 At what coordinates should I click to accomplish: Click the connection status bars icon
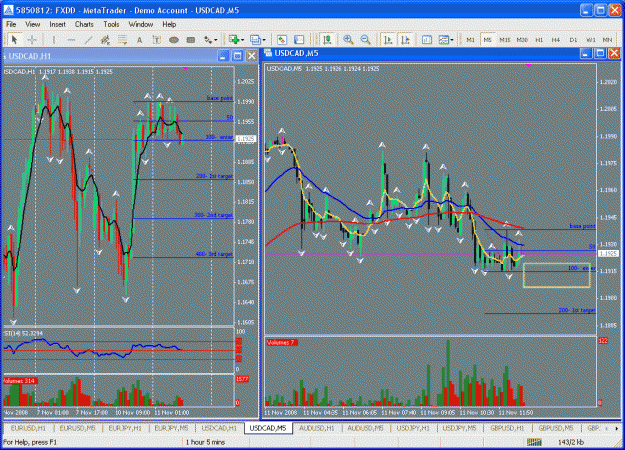pyautogui.click(x=534, y=442)
